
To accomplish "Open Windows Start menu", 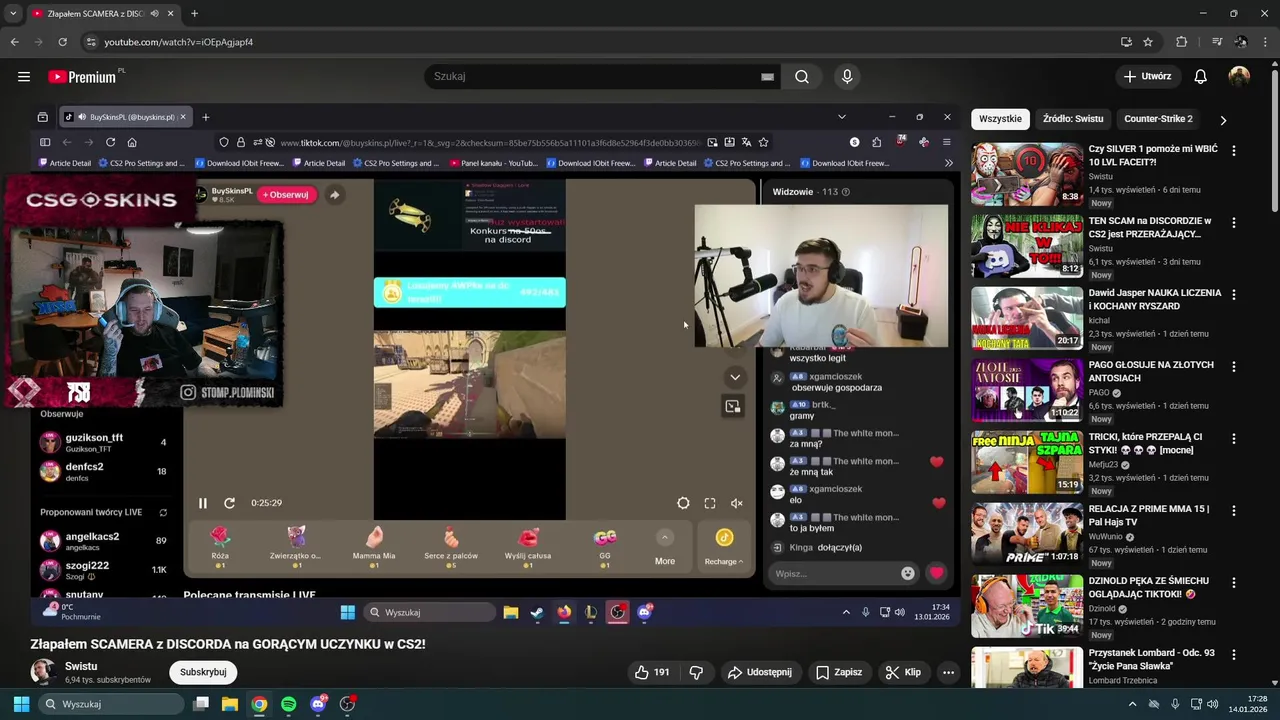I will coord(21,704).
